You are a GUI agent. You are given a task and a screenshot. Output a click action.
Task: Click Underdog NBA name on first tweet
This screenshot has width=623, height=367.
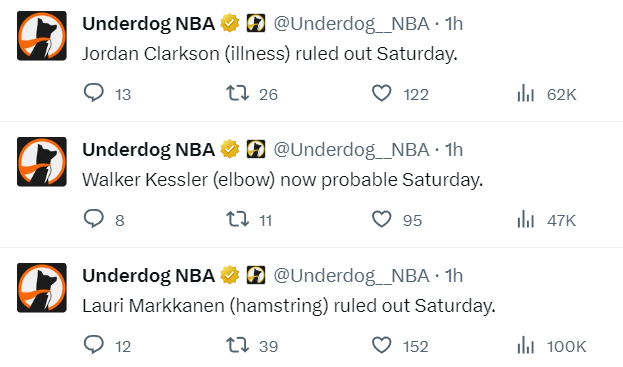tap(149, 24)
